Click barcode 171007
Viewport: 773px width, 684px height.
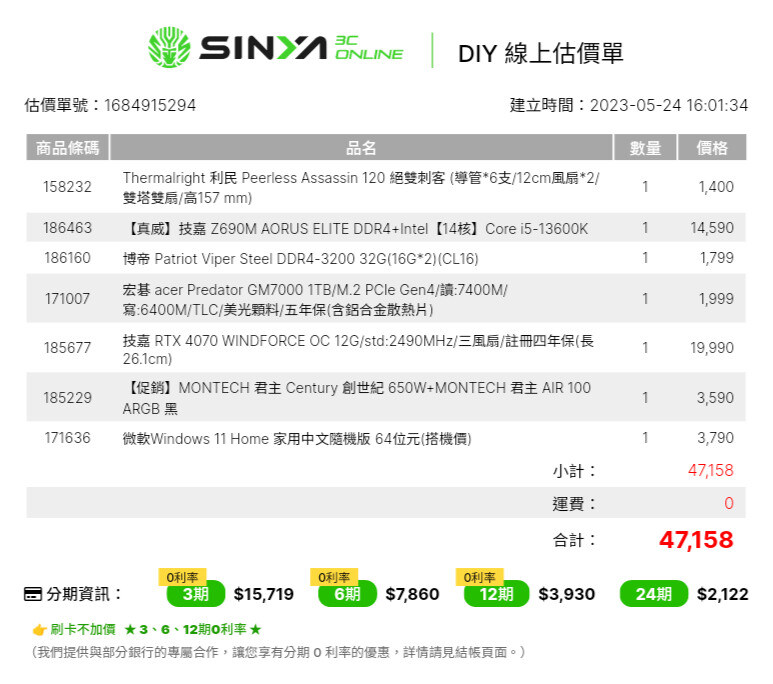(68, 299)
